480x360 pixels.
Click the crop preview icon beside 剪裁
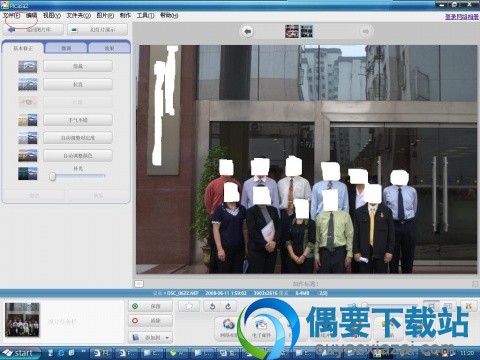pos(28,67)
